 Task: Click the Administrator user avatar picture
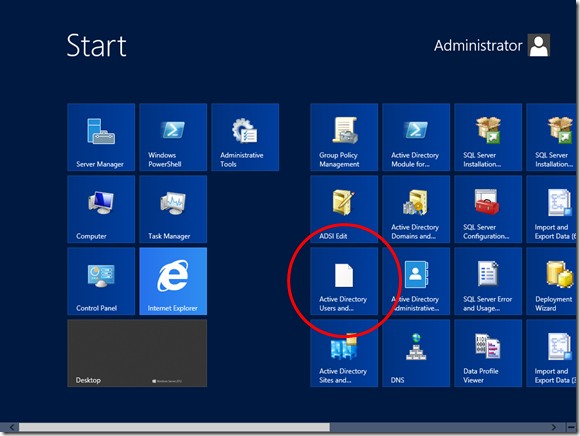point(539,45)
